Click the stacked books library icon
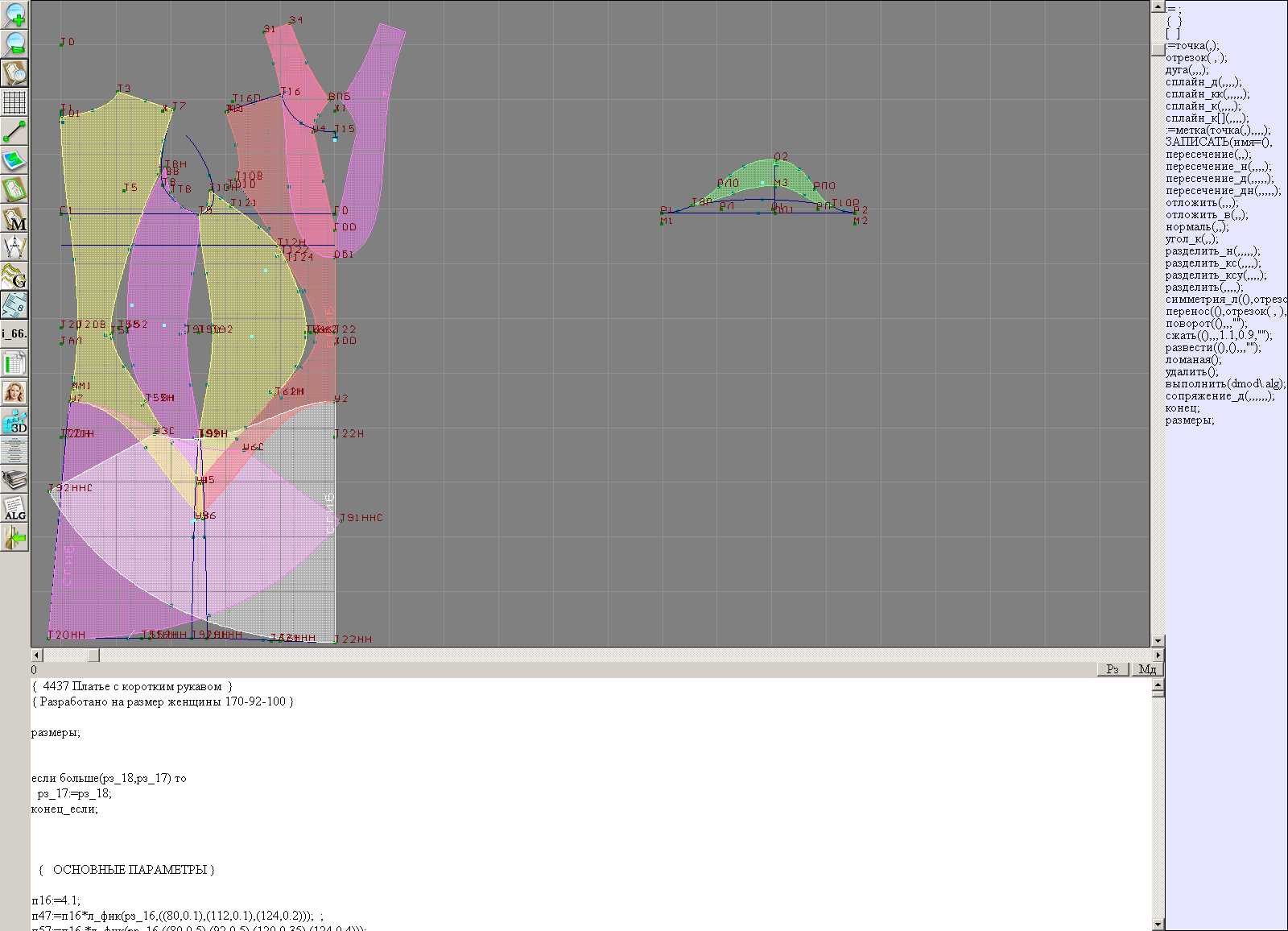Image resolution: width=1288 pixels, height=931 pixels. (x=14, y=479)
